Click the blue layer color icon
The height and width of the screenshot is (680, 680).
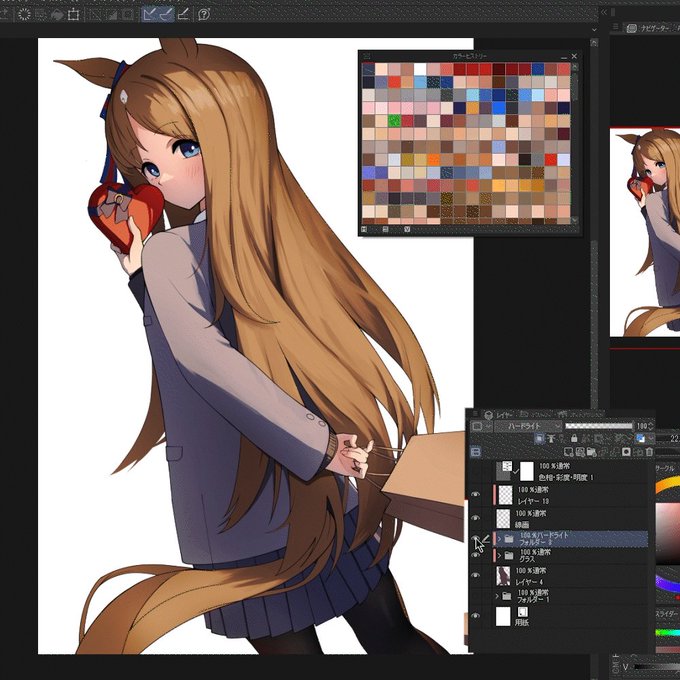click(641, 438)
